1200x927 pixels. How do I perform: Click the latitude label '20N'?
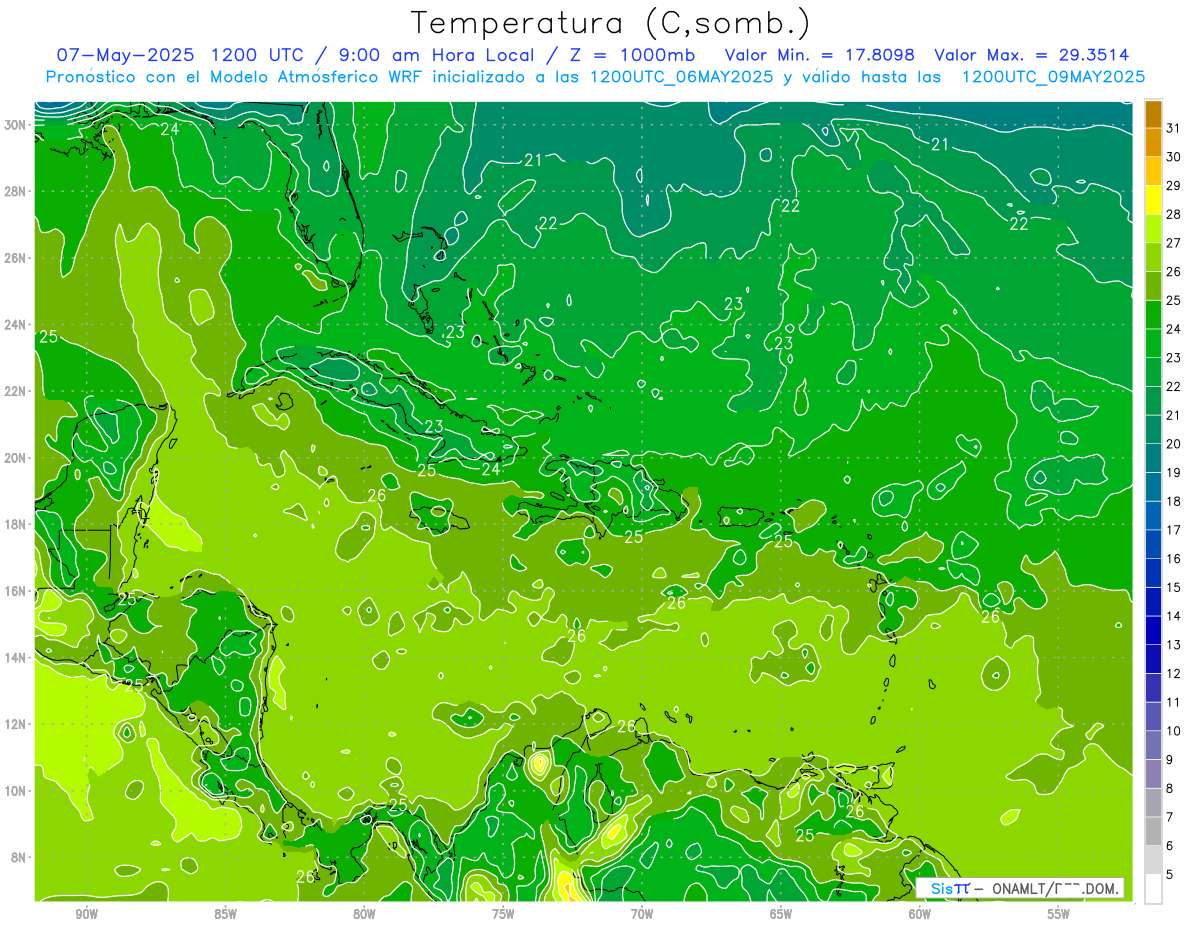pyautogui.click(x=16, y=458)
